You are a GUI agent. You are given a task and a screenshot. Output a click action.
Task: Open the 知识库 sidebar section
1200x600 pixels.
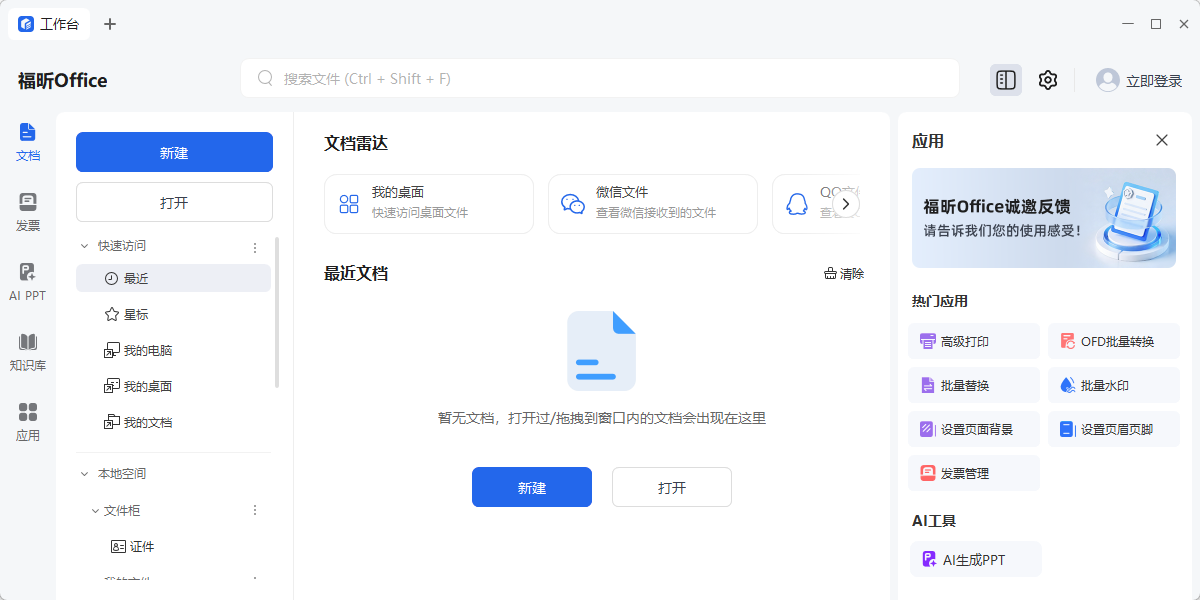coord(28,352)
